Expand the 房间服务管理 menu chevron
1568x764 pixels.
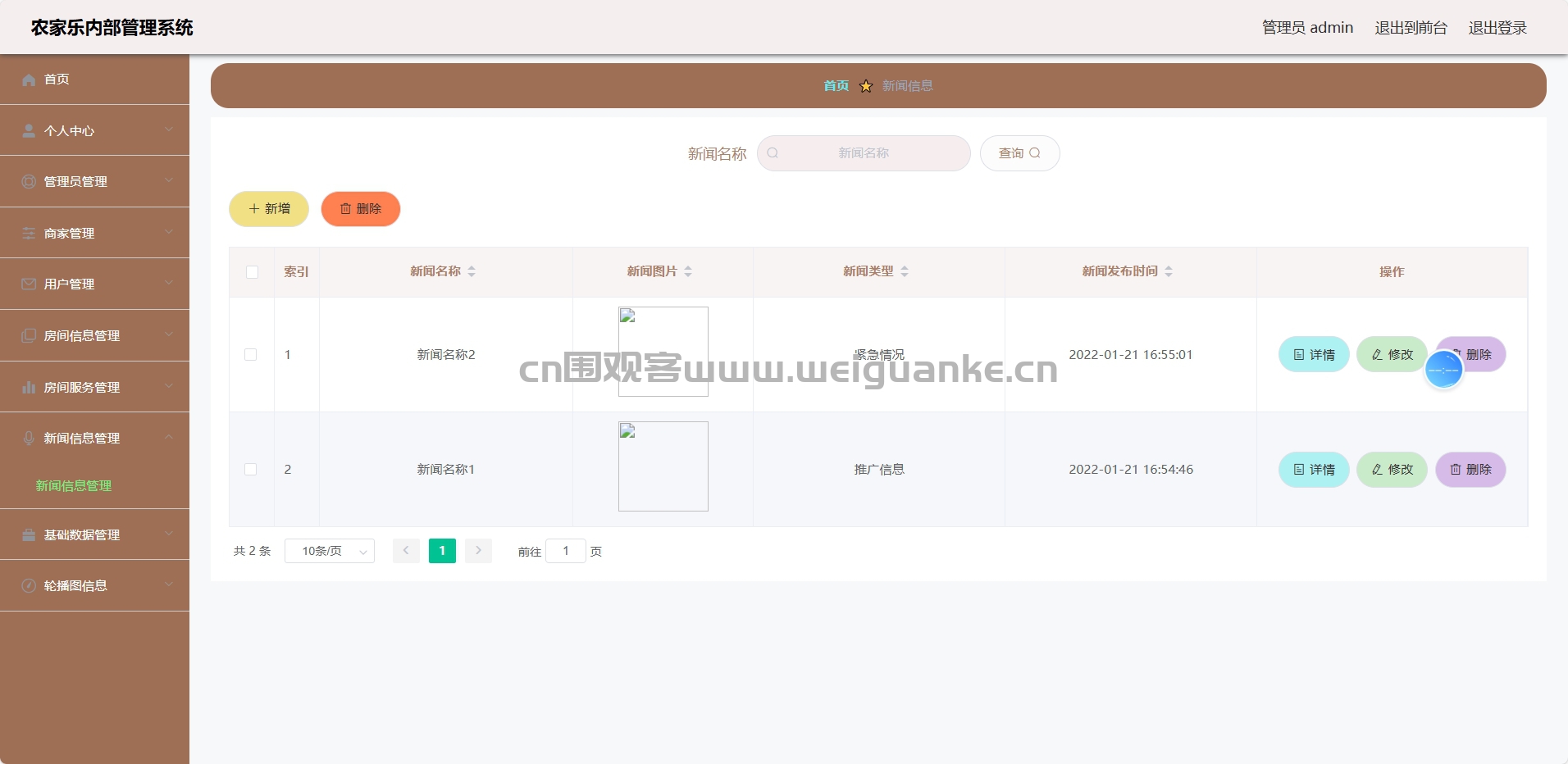pos(168,386)
